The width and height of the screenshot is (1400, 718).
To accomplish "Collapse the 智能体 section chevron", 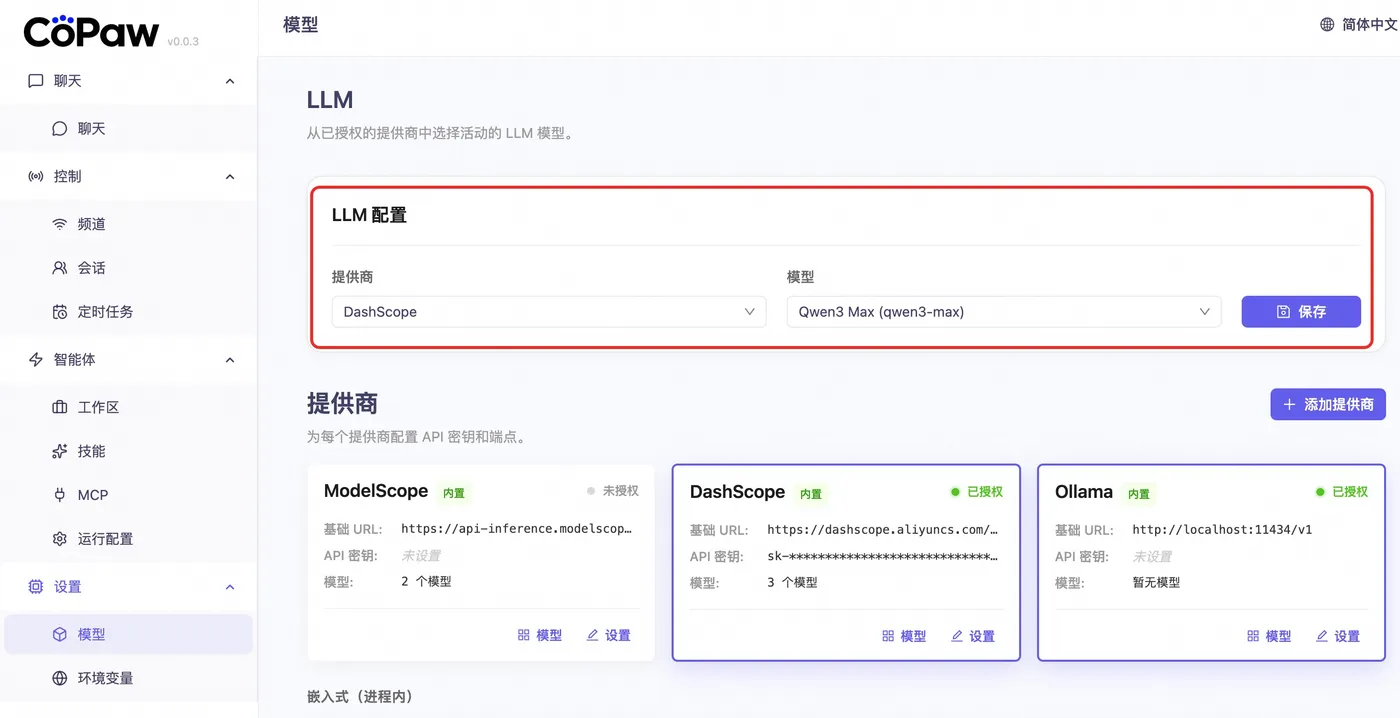I will 230,359.
